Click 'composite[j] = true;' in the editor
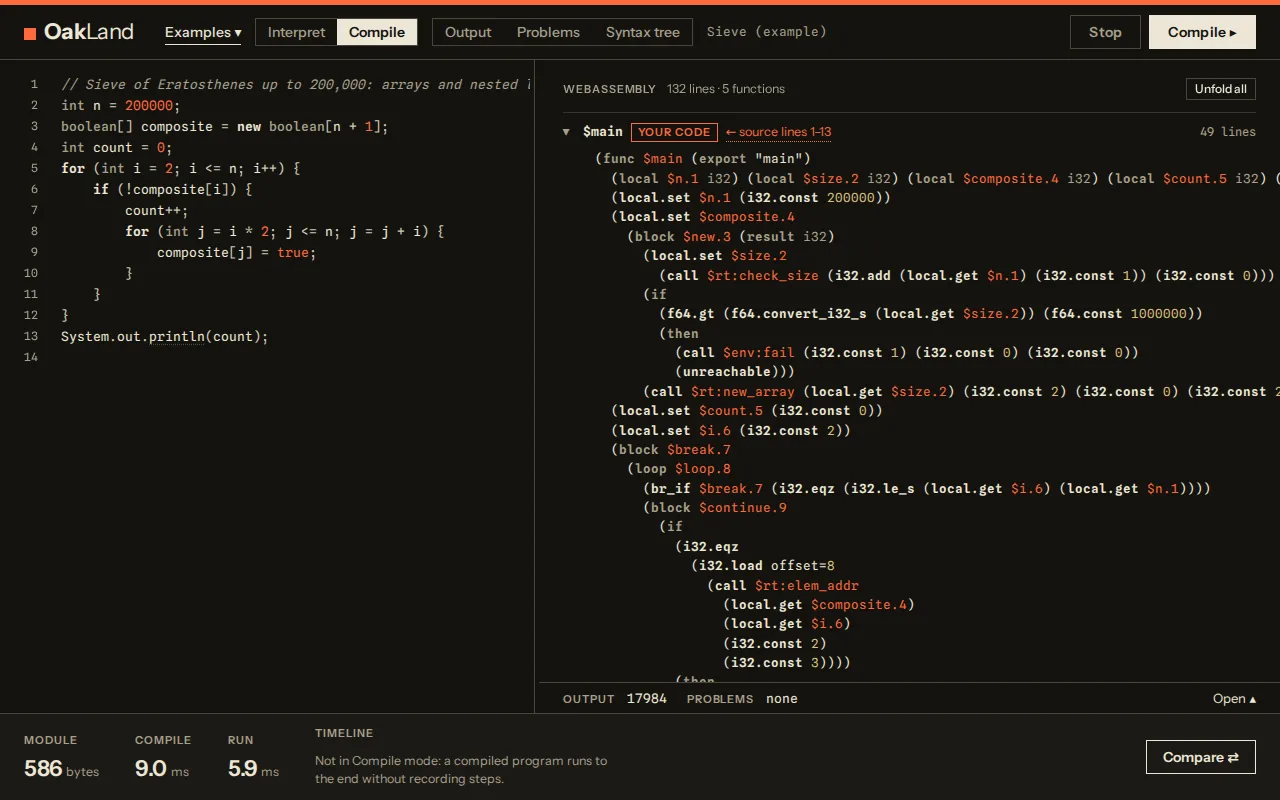 (x=237, y=252)
